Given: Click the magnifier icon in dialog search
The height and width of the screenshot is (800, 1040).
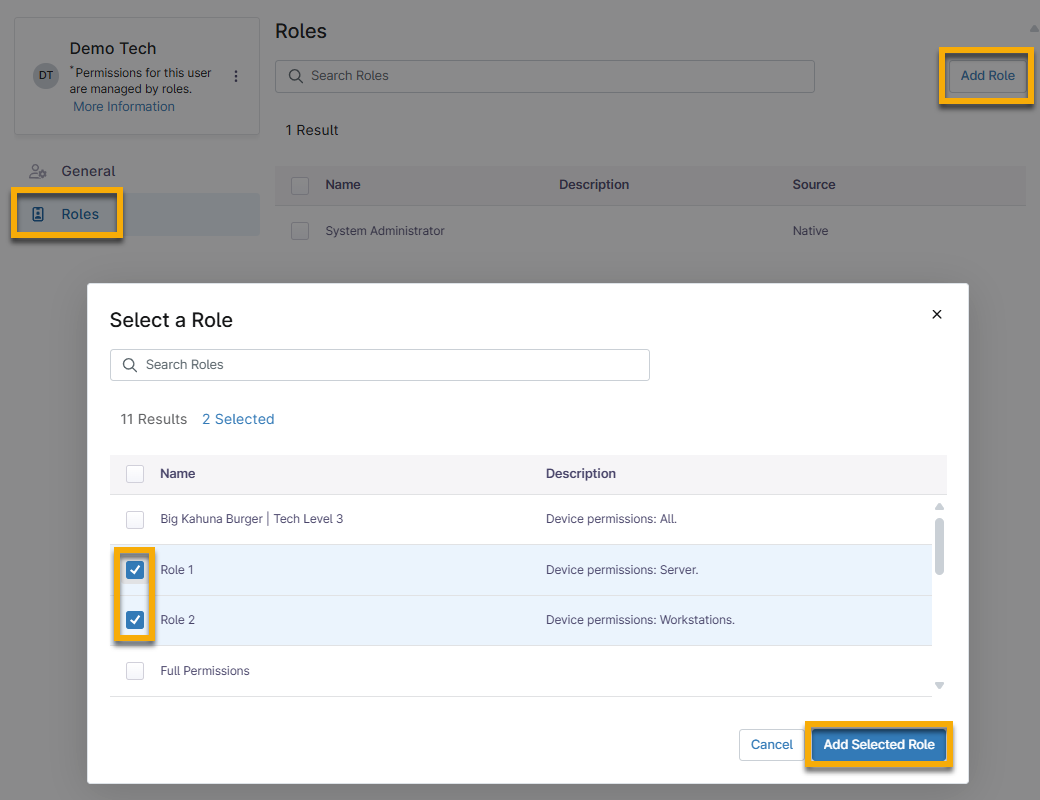Looking at the screenshot, I should (x=130, y=365).
